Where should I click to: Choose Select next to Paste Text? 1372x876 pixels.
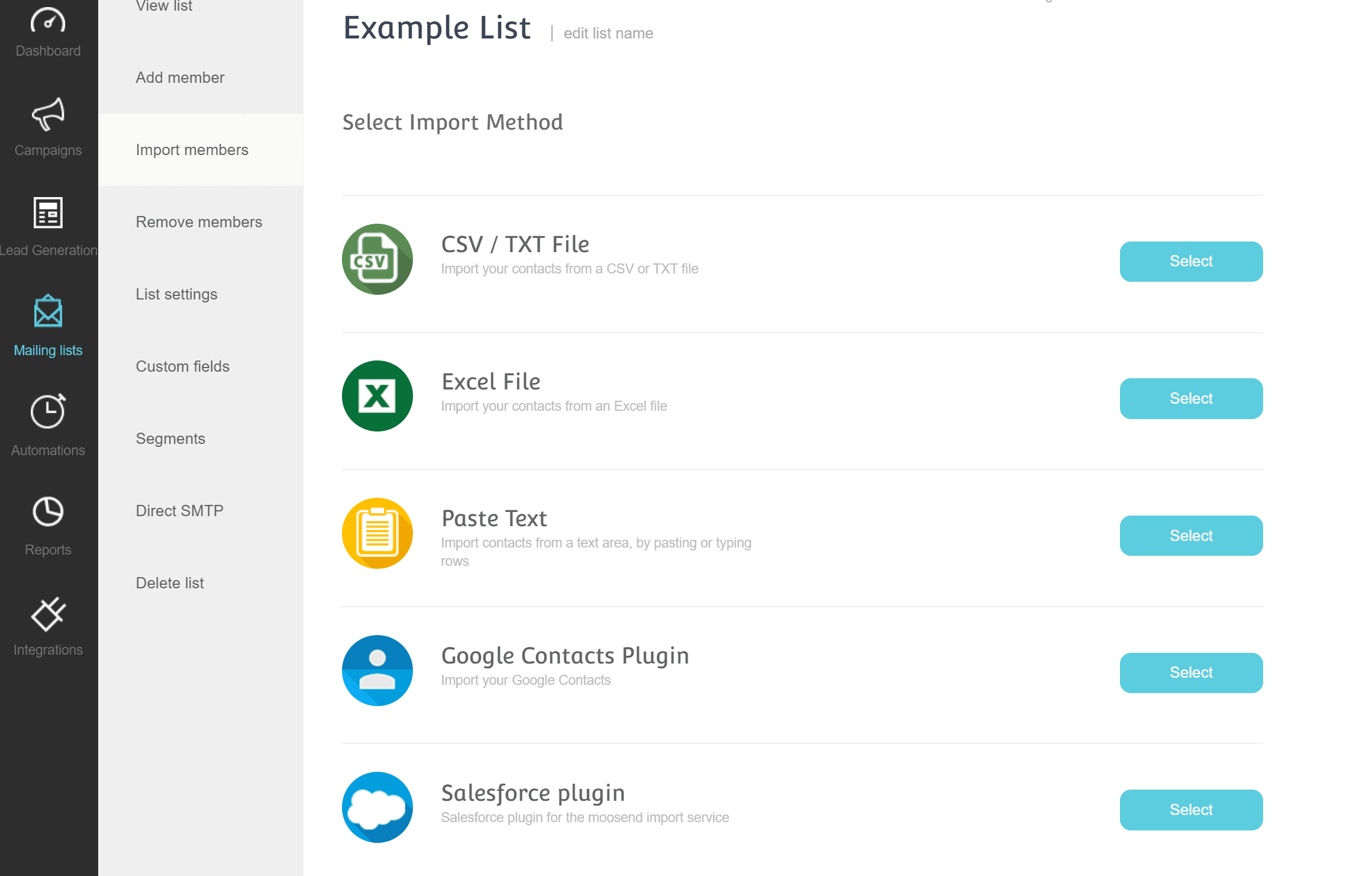1190,536
